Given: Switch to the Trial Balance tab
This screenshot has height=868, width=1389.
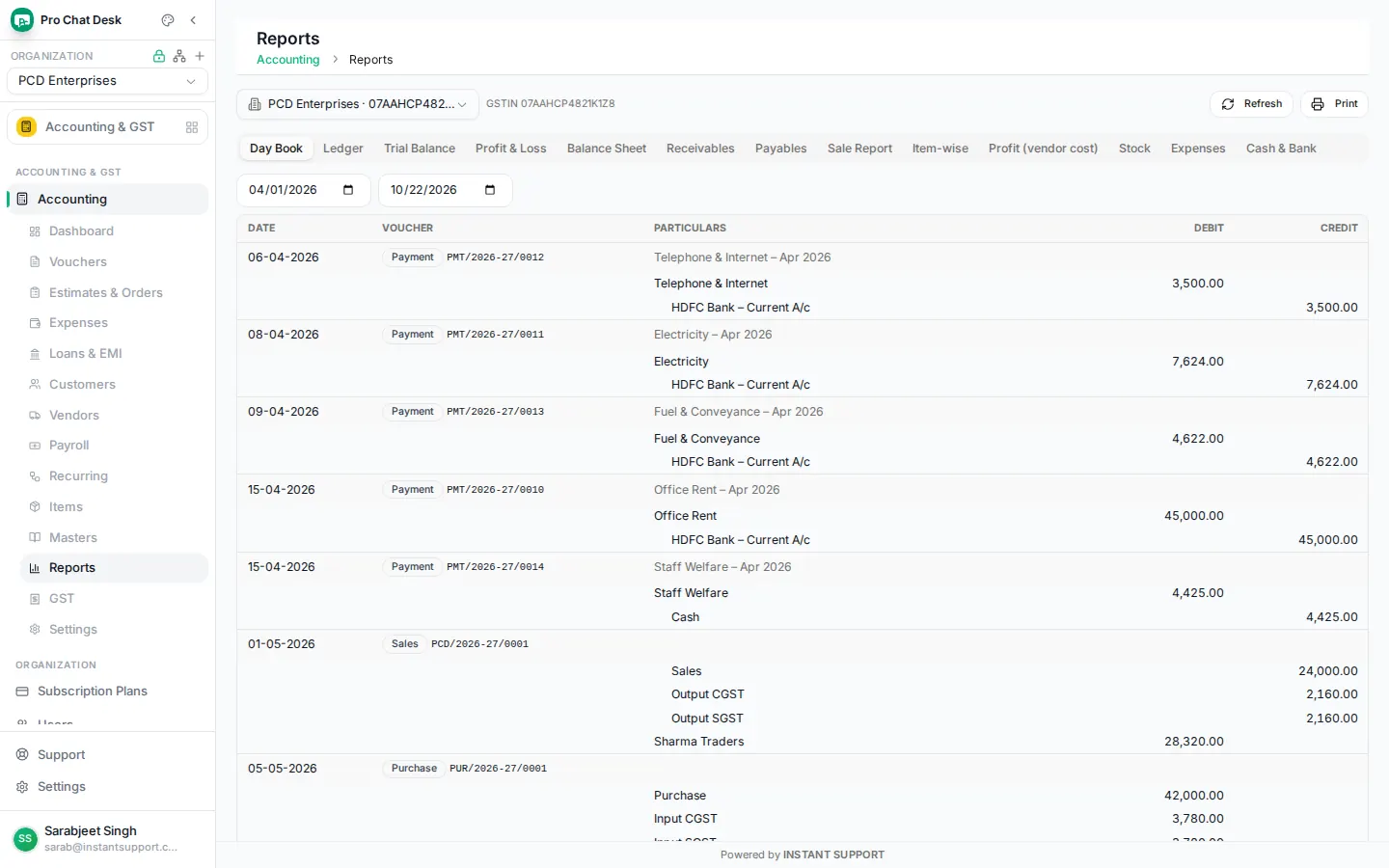Looking at the screenshot, I should tap(420, 149).
